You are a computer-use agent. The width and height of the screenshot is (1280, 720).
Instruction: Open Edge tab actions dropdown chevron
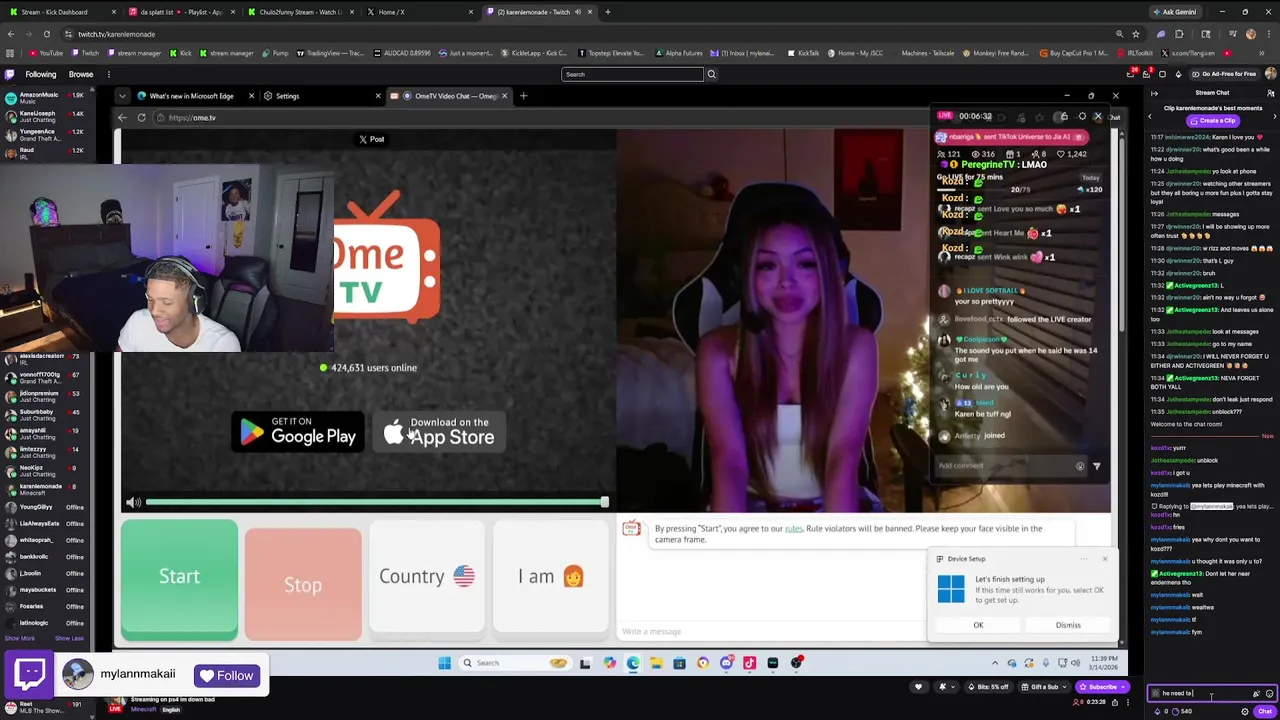point(122,96)
